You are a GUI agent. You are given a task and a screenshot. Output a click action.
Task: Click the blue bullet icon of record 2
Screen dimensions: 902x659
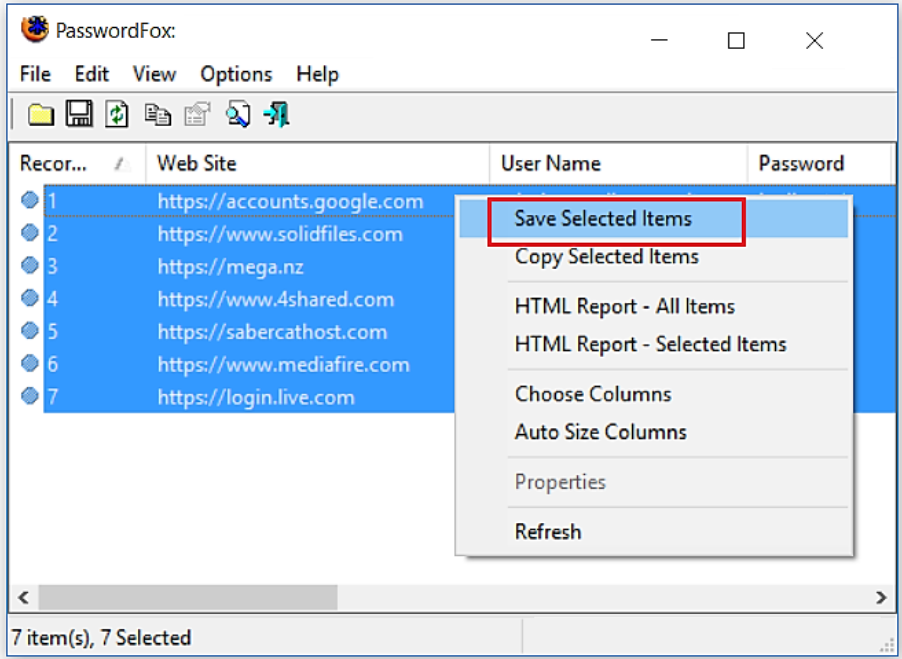29,233
